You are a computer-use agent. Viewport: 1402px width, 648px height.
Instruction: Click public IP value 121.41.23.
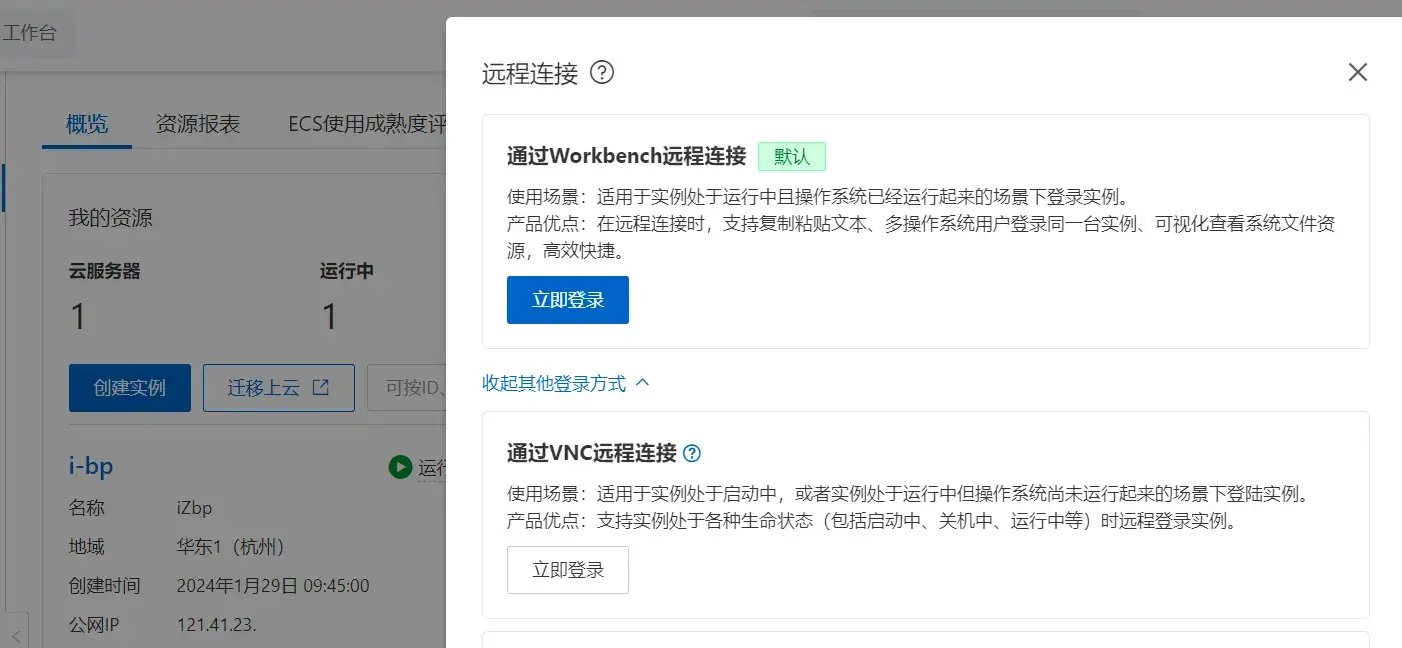pos(217,625)
